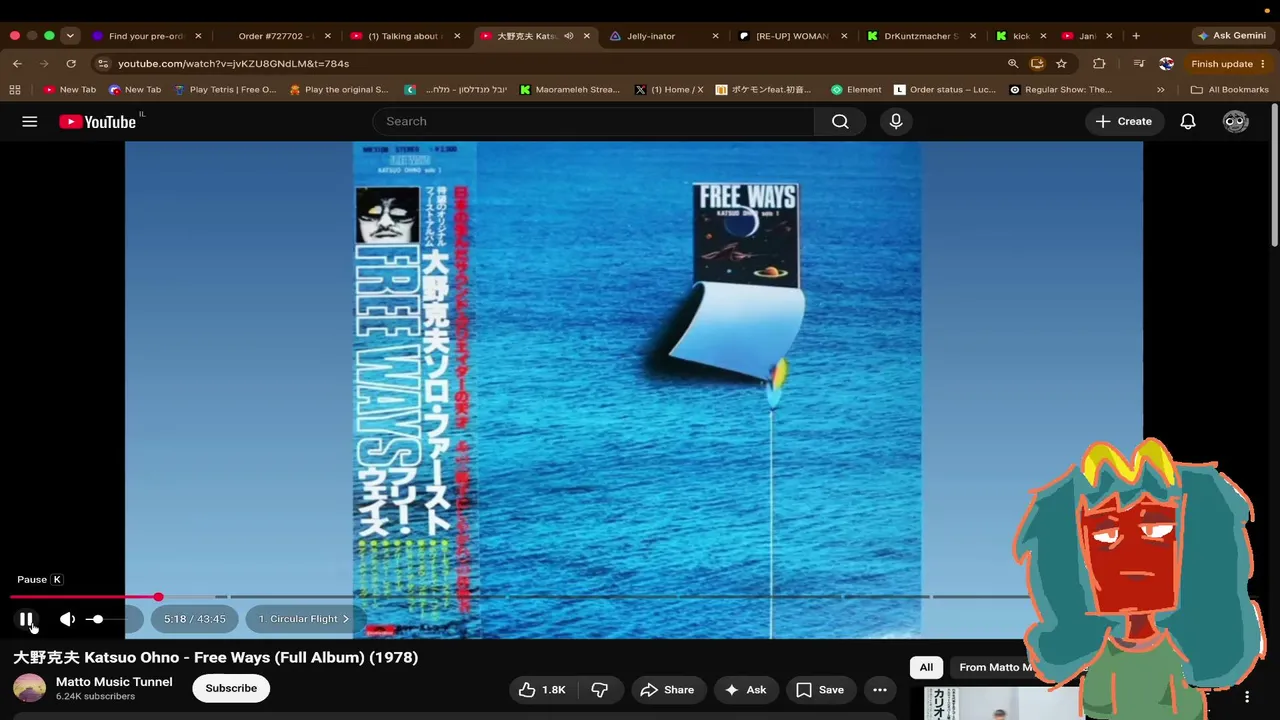Like the video (1.8K)
1280x720 pixels.
point(542,690)
